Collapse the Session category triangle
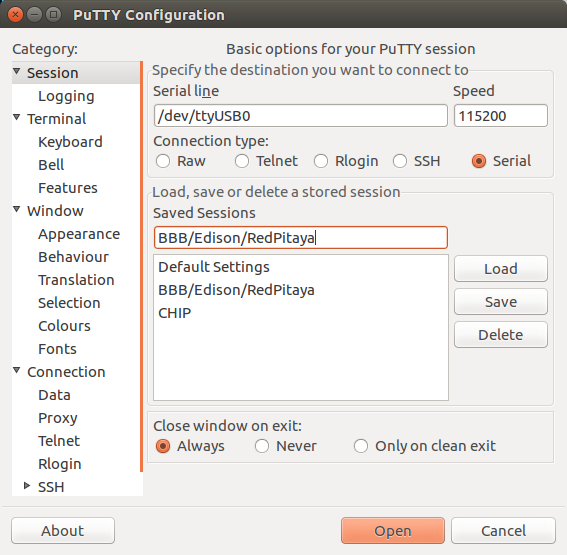Screen dimensions: 567x555 (17, 71)
